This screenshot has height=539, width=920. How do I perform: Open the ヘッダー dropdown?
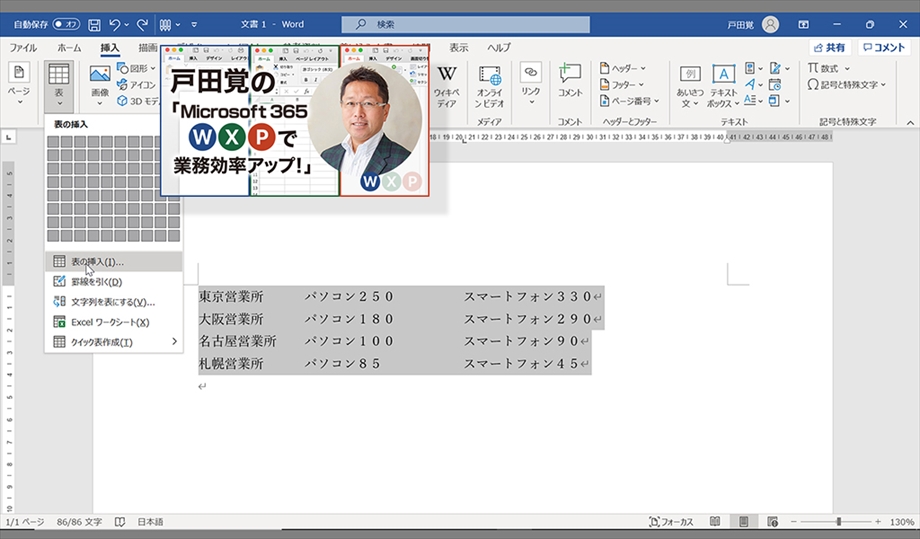pyautogui.click(x=623, y=69)
